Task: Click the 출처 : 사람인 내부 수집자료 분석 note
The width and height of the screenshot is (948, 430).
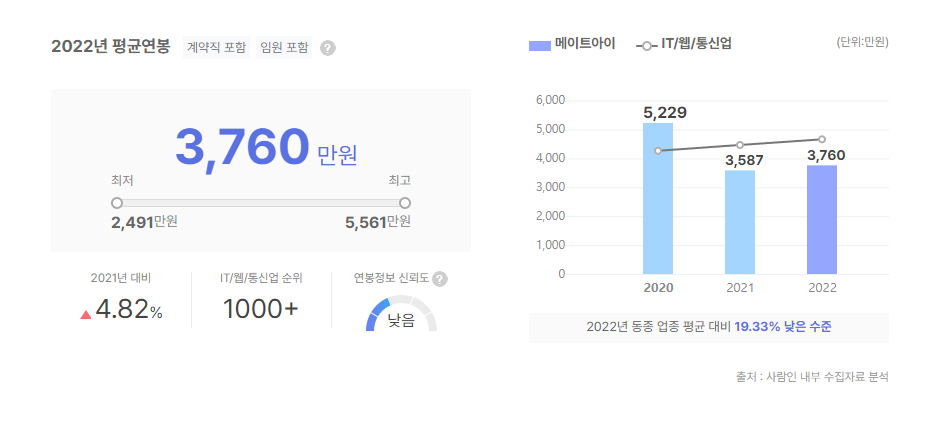Action: pos(813,377)
